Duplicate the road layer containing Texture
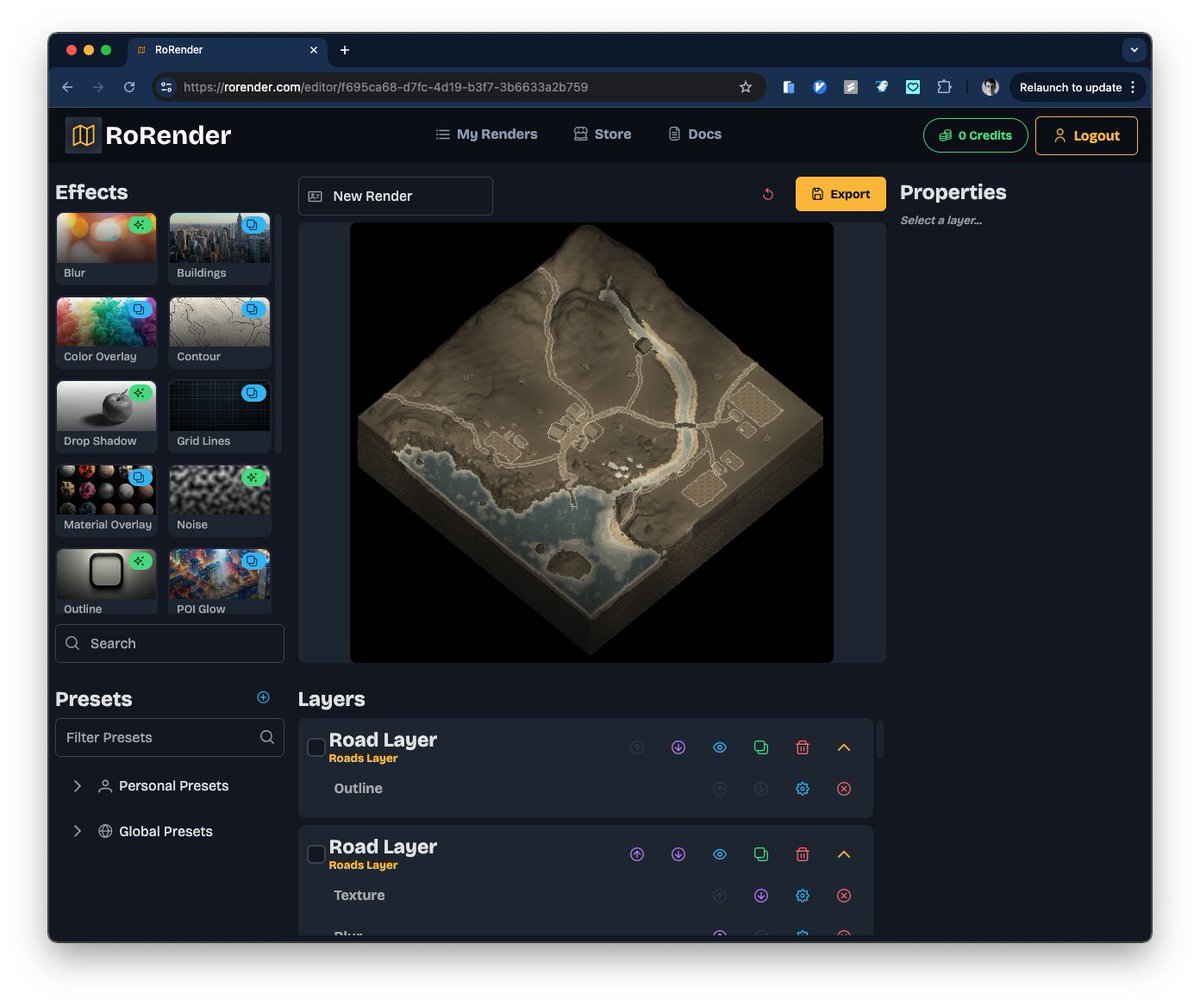The image size is (1200, 1006). [761, 854]
